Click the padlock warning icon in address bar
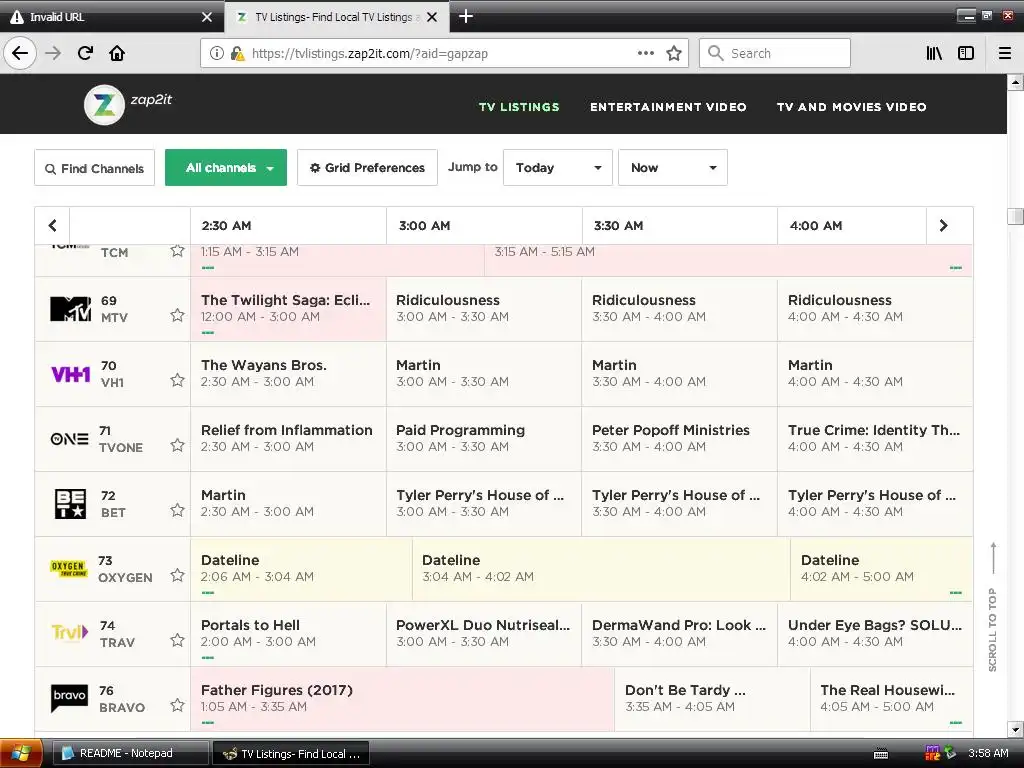This screenshot has width=1024, height=768. click(237, 54)
